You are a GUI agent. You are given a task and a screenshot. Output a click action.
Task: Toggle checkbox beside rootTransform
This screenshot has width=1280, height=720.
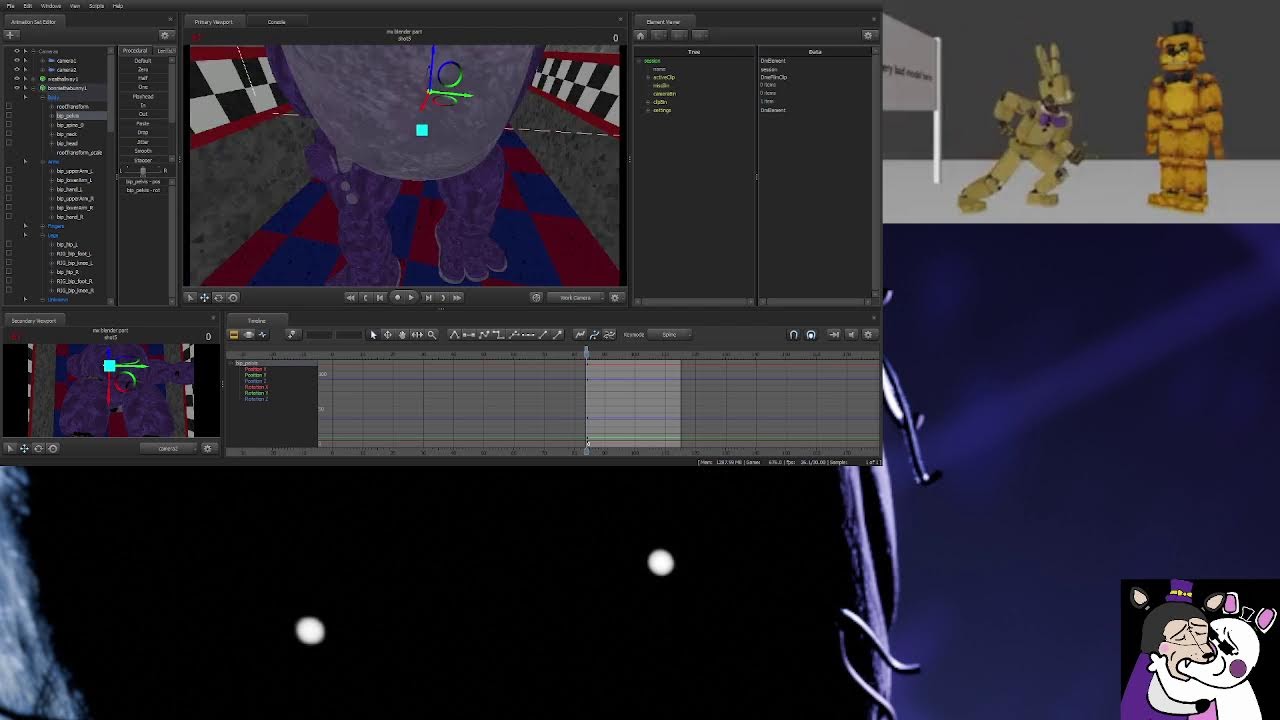pyautogui.click(x=9, y=106)
